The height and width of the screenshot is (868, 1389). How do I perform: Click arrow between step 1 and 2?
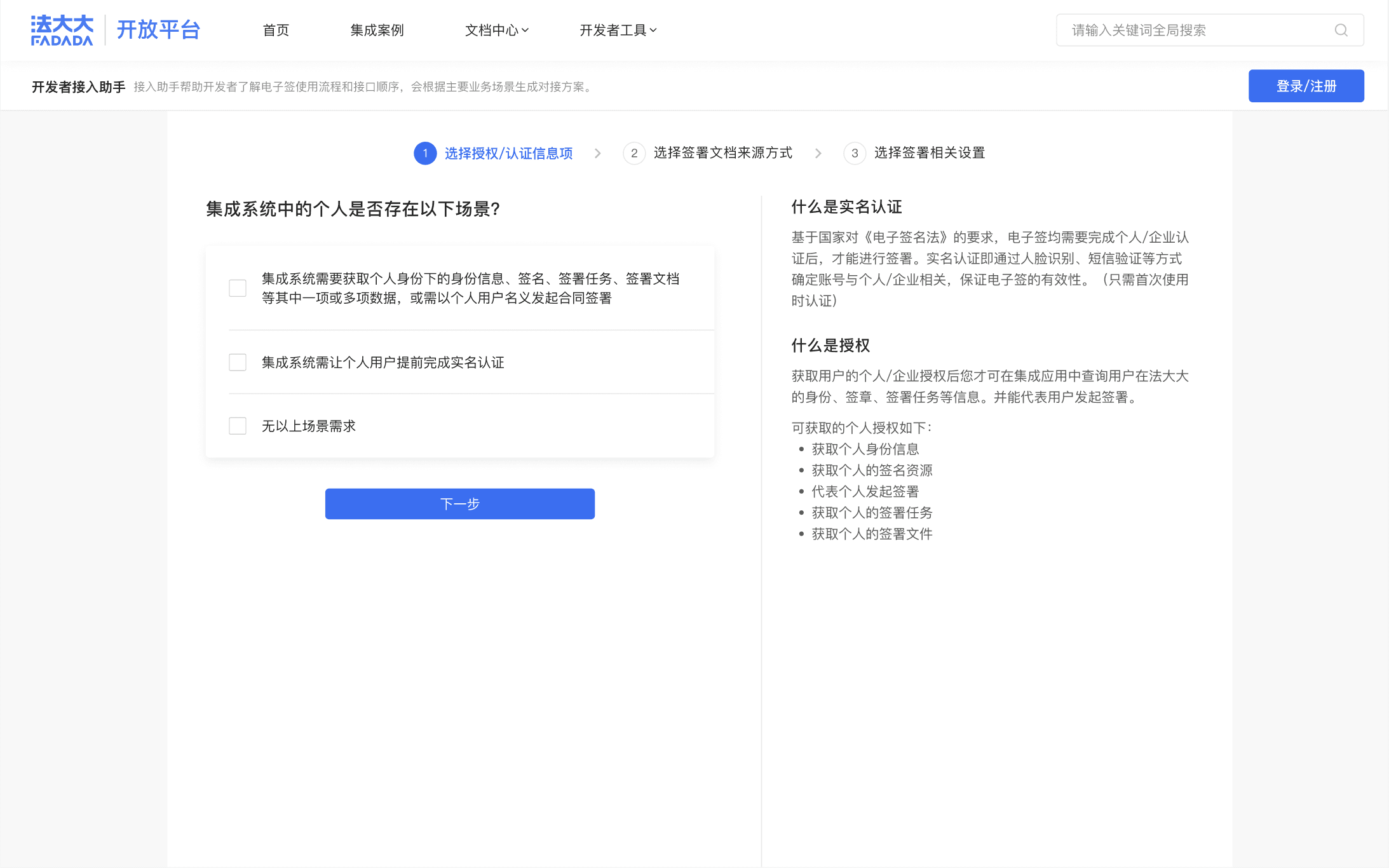(x=597, y=153)
